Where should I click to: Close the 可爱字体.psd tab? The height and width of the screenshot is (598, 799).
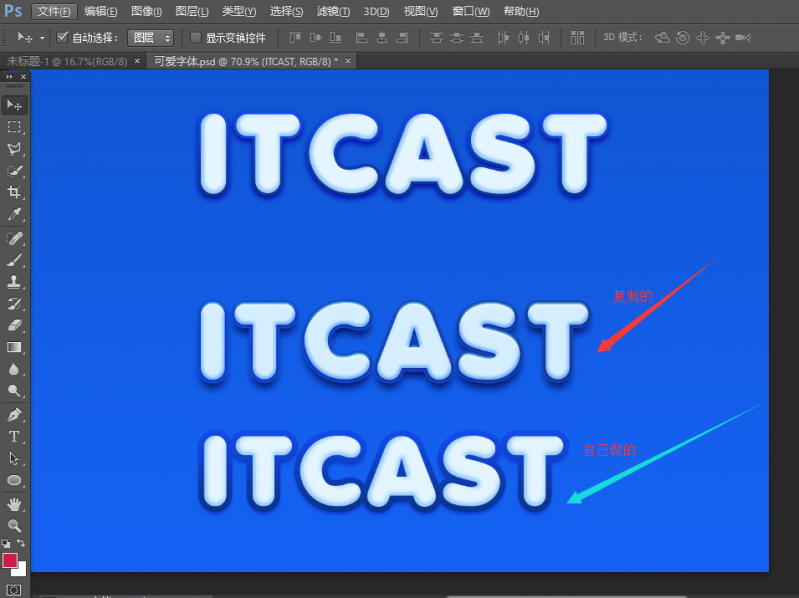point(350,61)
